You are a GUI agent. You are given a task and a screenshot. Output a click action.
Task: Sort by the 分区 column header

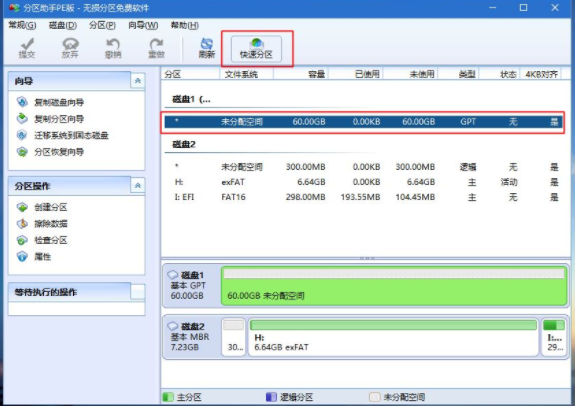coord(190,74)
